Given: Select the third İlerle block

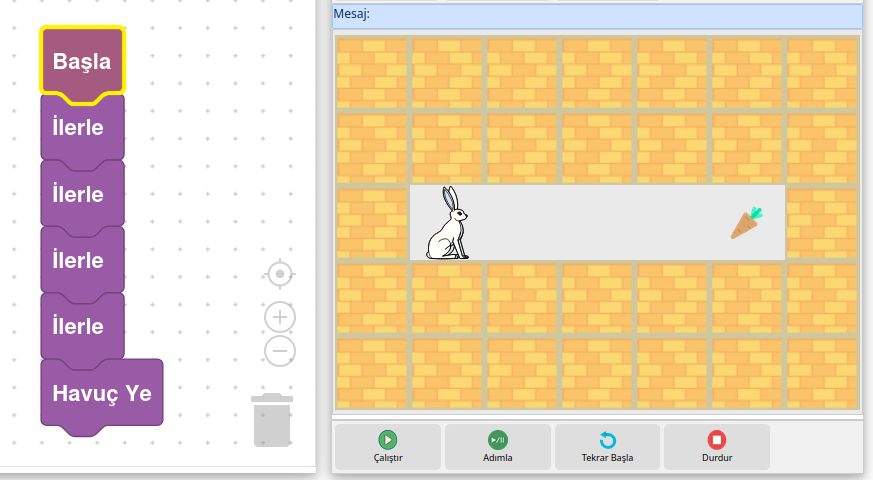Looking at the screenshot, I should coord(78,260).
